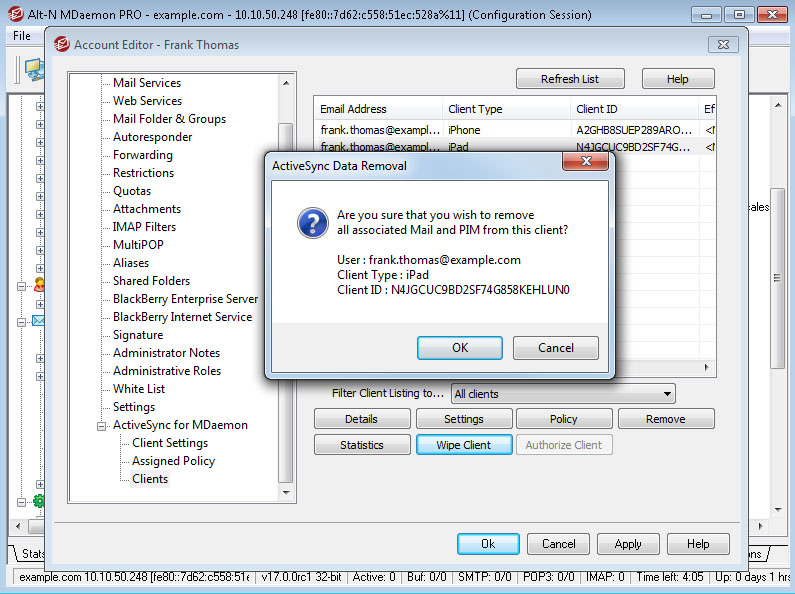Select Administrative Roles tree item
Image resolution: width=795 pixels, height=594 pixels.
pyautogui.click(x=167, y=371)
